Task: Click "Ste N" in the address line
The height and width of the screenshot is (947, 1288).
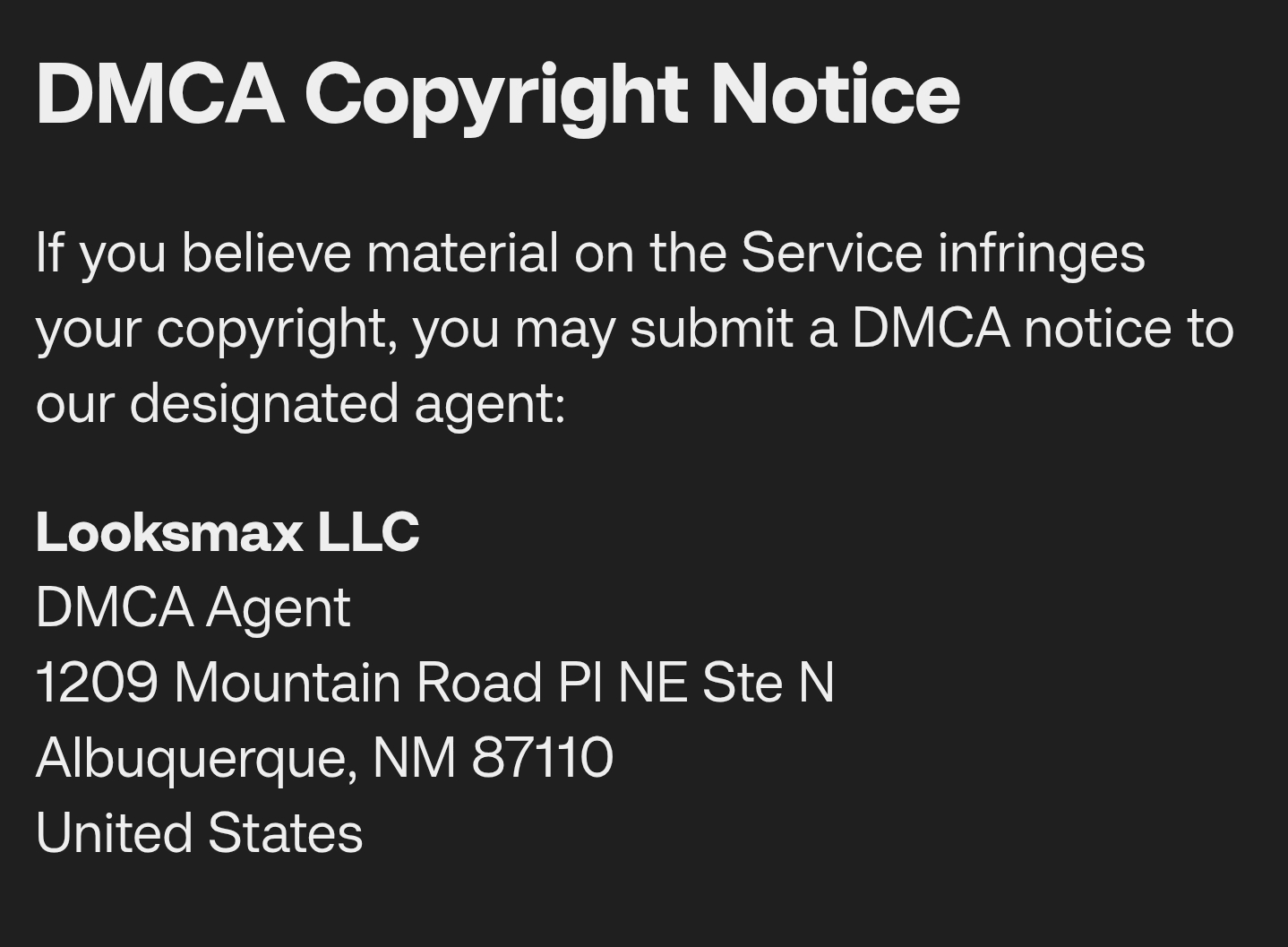Action: [x=768, y=683]
